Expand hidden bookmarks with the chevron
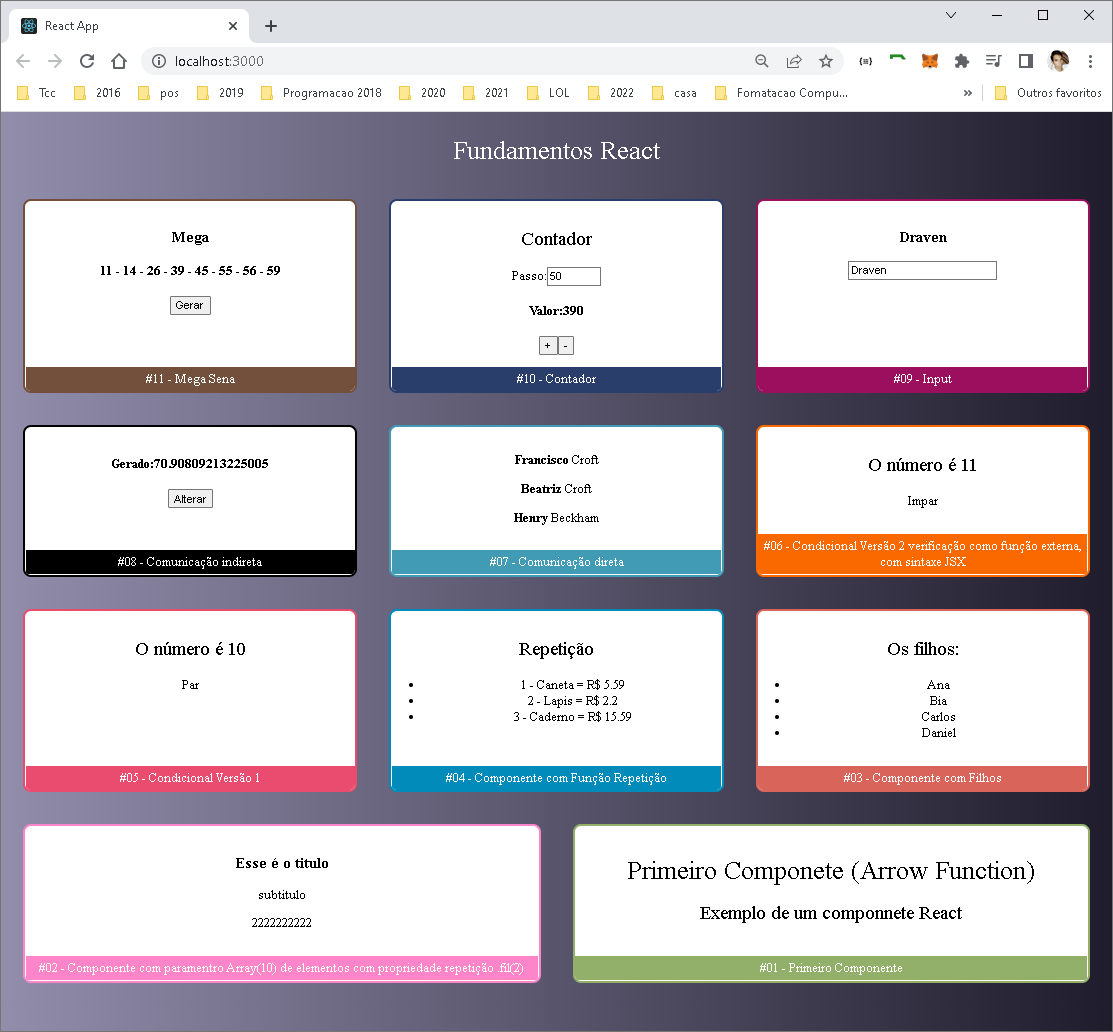This screenshot has width=1113, height=1032. click(966, 92)
